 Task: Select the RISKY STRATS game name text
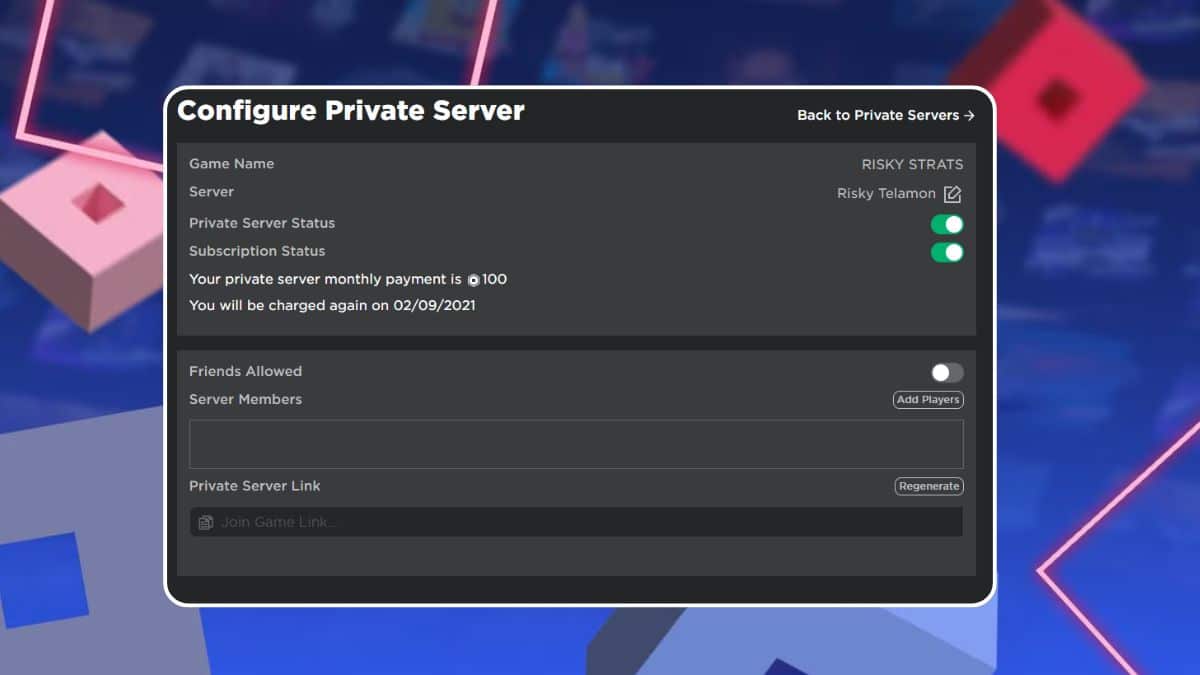click(913, 165)
